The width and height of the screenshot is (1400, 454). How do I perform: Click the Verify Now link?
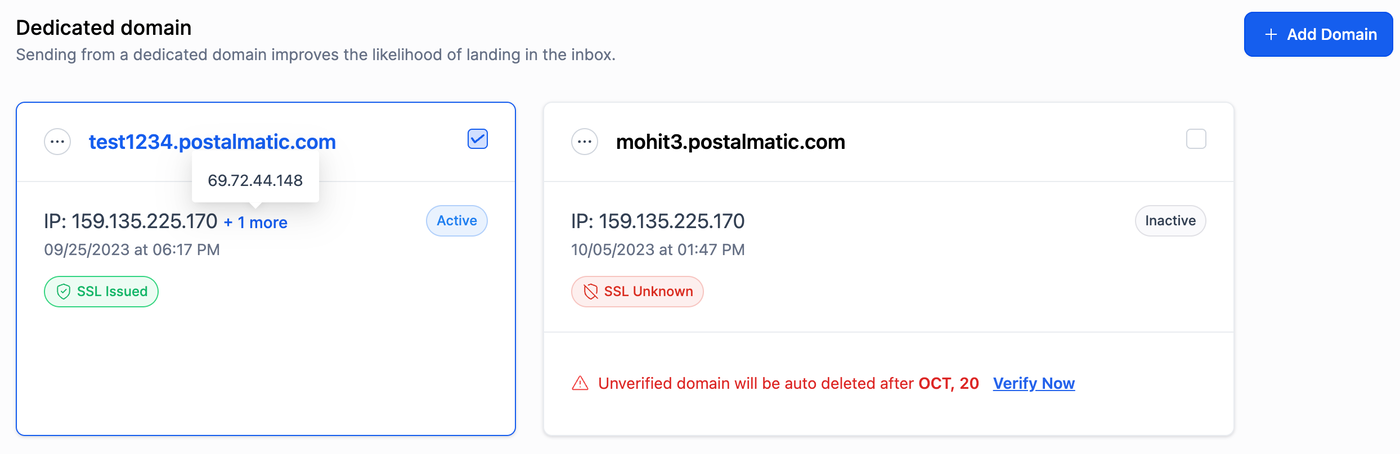click(x=1033, y=383)
